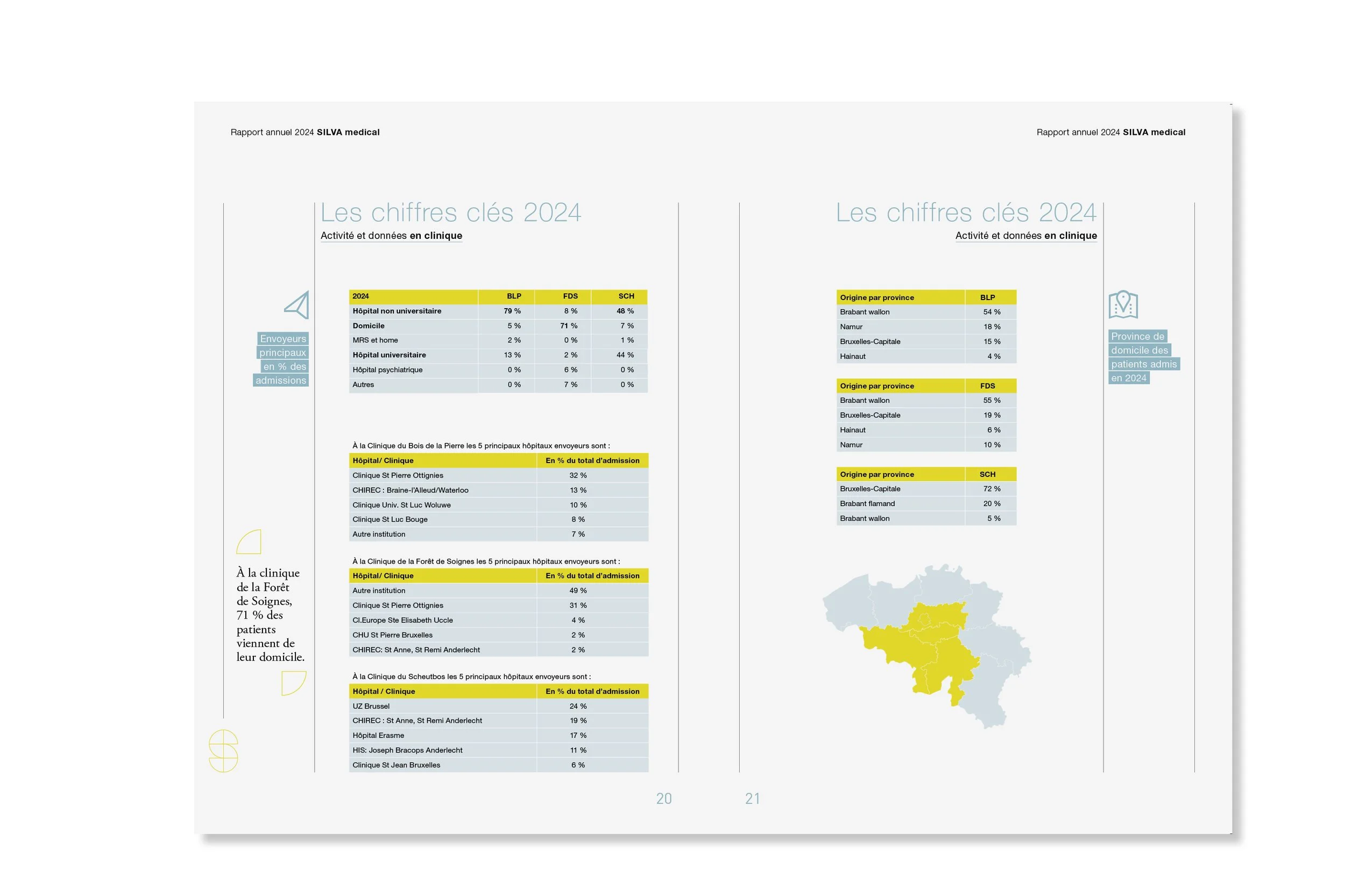Click page number 20

(664, 798)
